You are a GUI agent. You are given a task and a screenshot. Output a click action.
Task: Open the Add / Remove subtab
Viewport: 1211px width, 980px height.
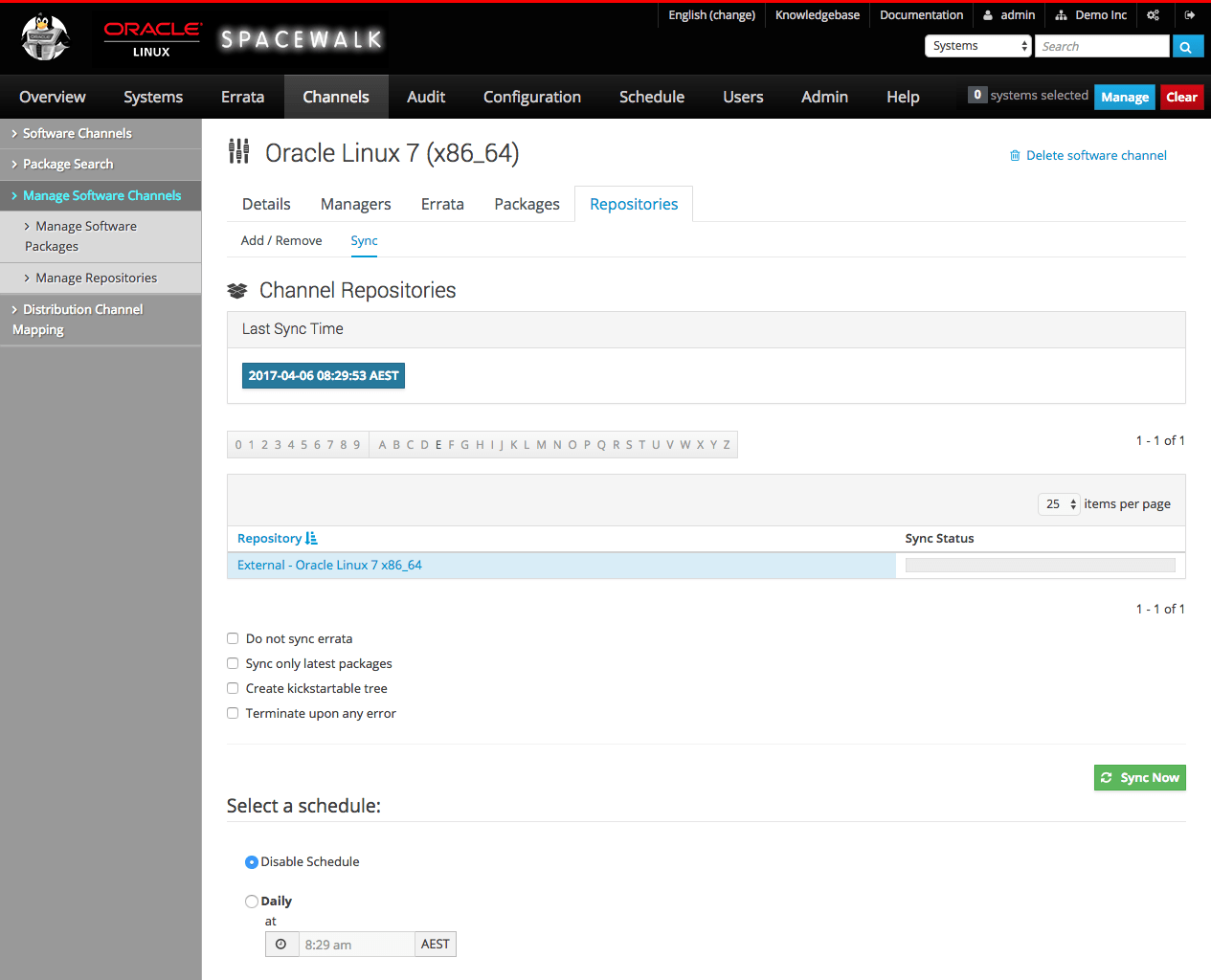coord(281,241)
